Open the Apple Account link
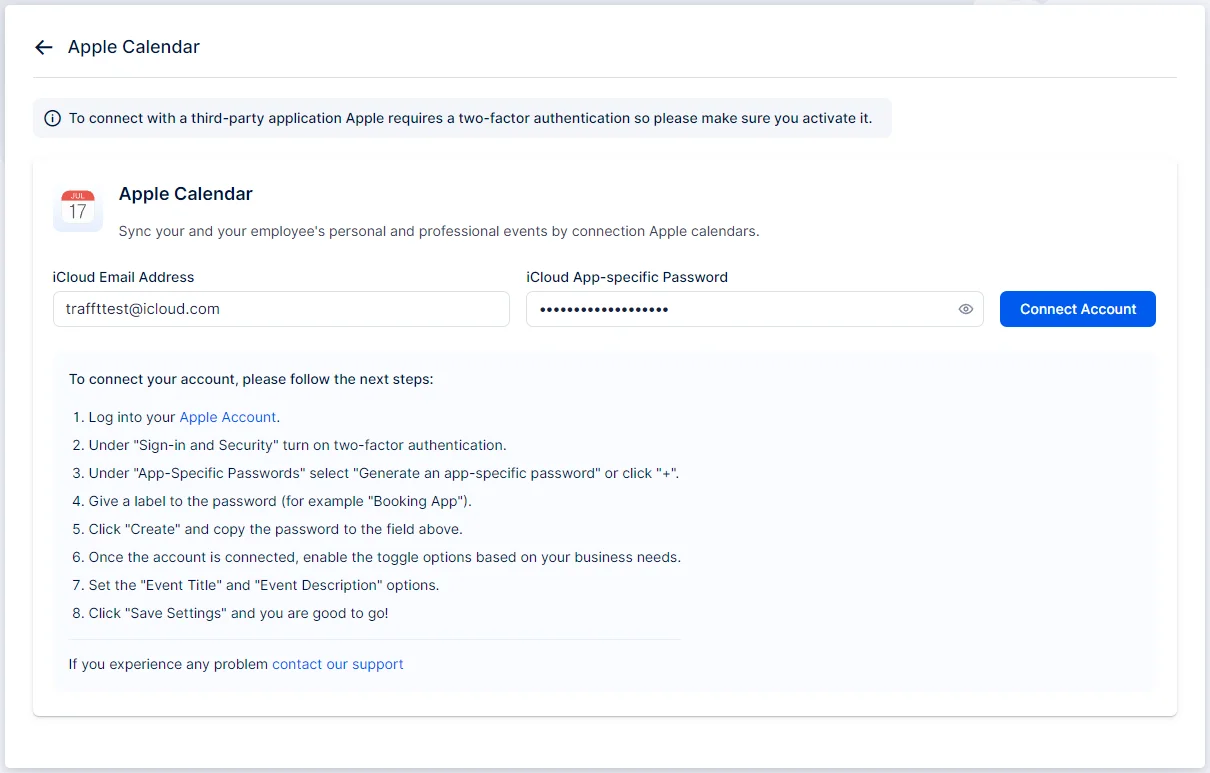Image resolution: width=1210 pixels, height=773 pixels. (x=227, y=417)
